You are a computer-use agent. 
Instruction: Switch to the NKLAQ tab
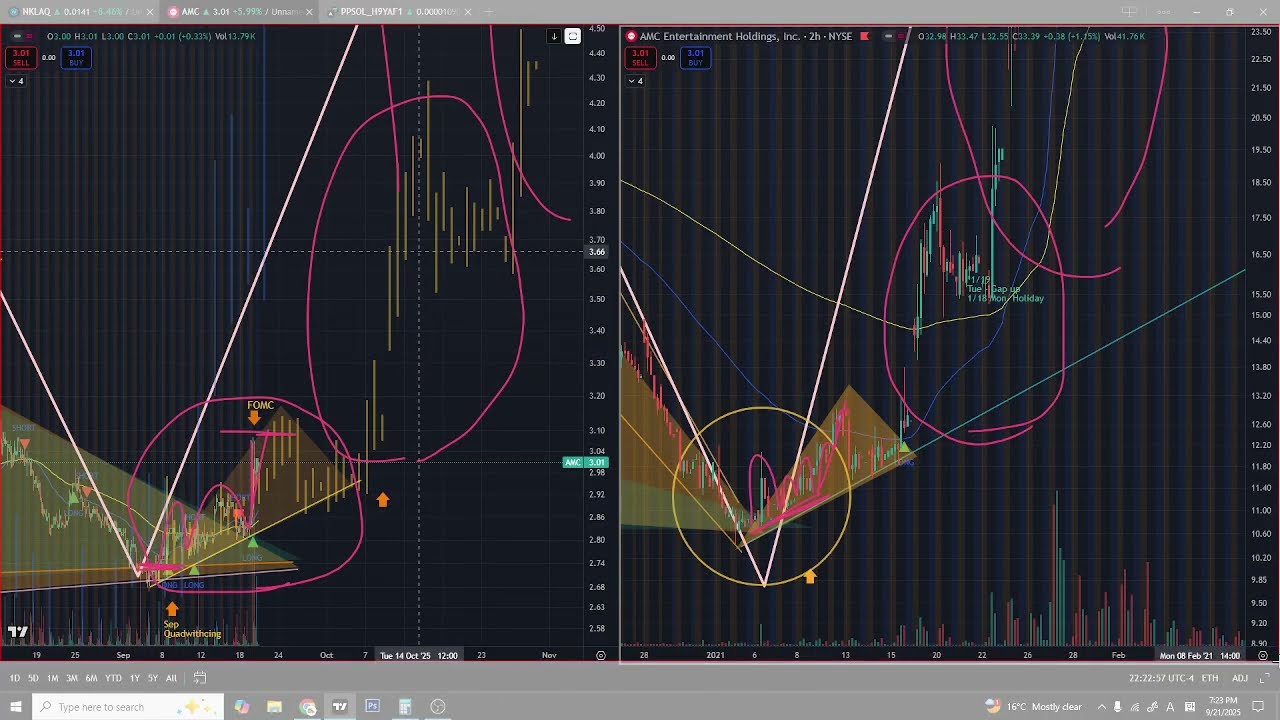coord(78,12)
